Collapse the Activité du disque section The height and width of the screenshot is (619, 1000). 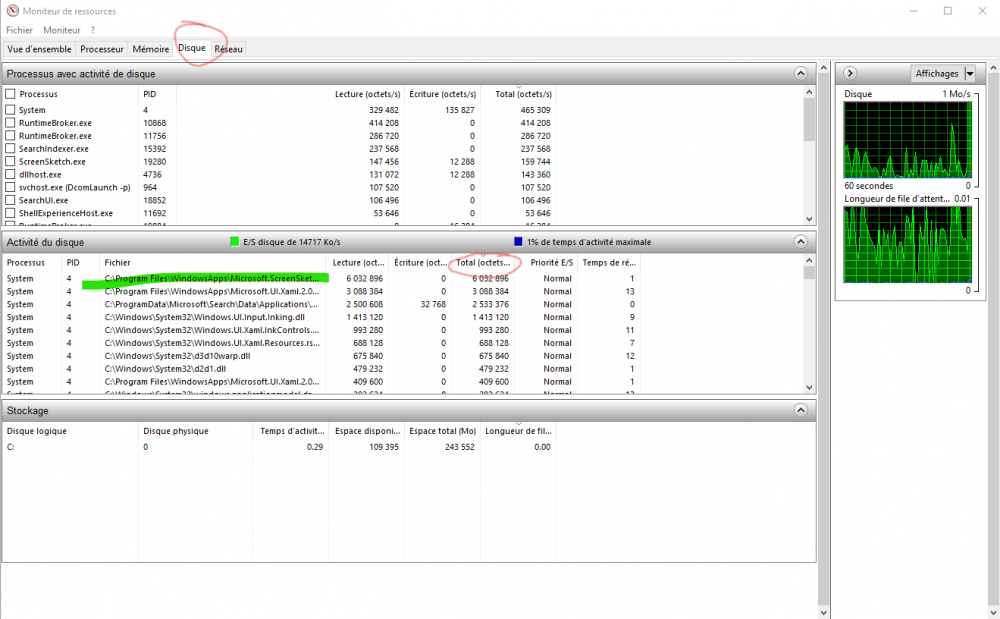click(800, 242)
